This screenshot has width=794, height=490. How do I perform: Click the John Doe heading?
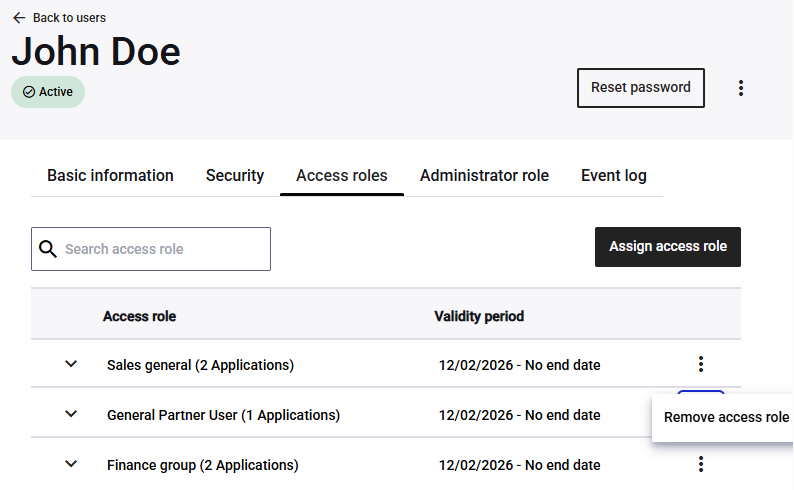[96, 51]
